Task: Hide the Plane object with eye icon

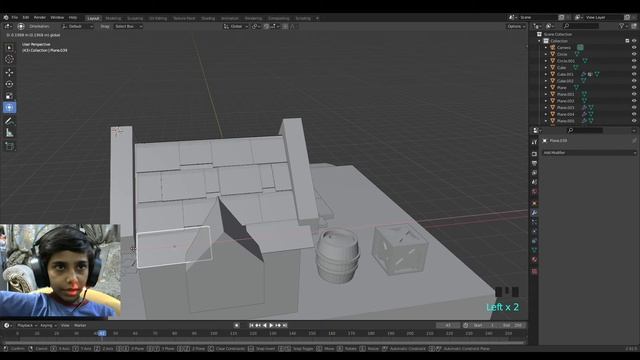Action: [x=634, y=87]
